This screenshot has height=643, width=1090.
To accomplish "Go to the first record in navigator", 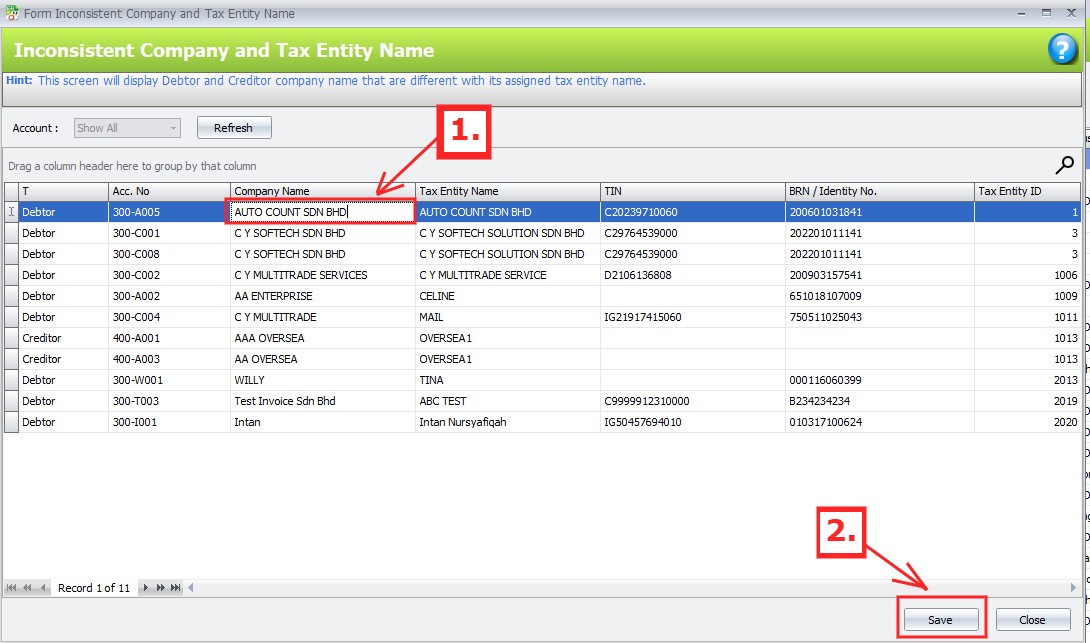I will click(x=13, y=588).
